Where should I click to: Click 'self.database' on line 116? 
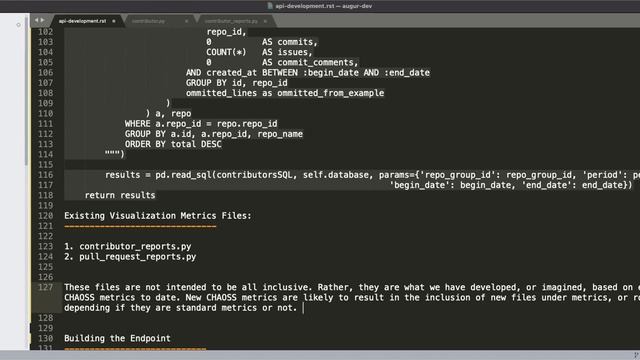click(x=336, y=175)
